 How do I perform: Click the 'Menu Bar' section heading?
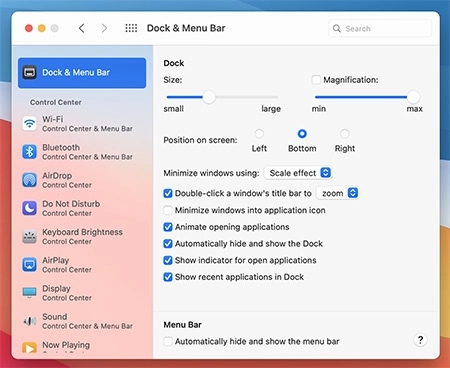[182, 325]
